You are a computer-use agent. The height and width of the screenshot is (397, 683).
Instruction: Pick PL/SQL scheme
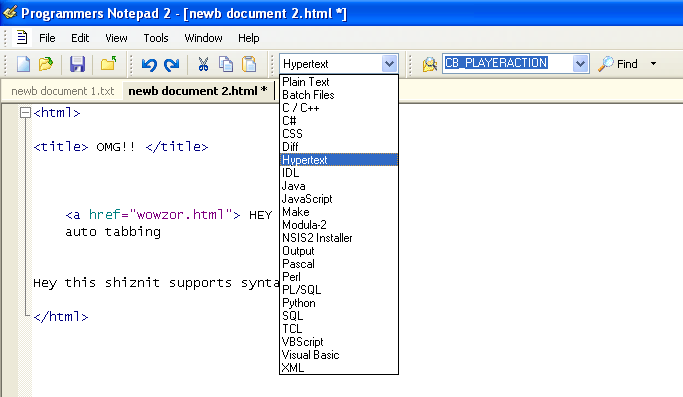(339, 290)
